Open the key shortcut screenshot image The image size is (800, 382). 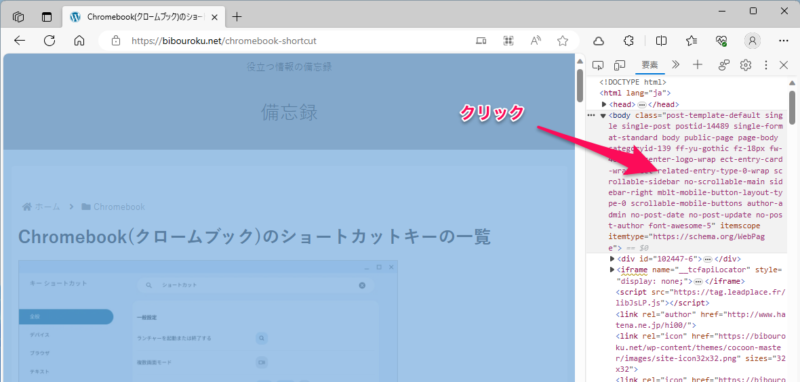tap(208, 321)
